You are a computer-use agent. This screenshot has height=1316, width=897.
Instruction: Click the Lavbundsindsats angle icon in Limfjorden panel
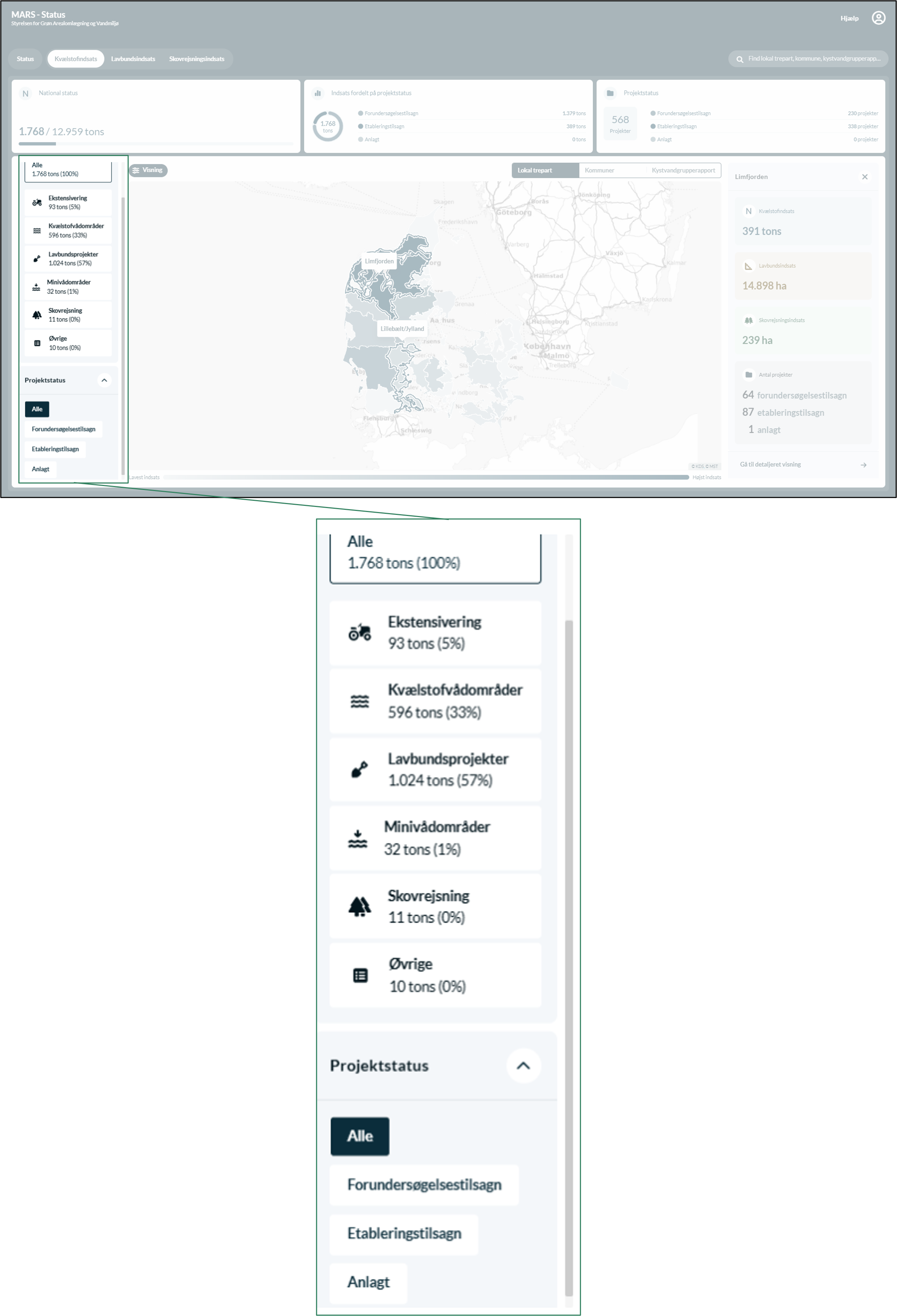pyautogui.click(x=749, y=266)
